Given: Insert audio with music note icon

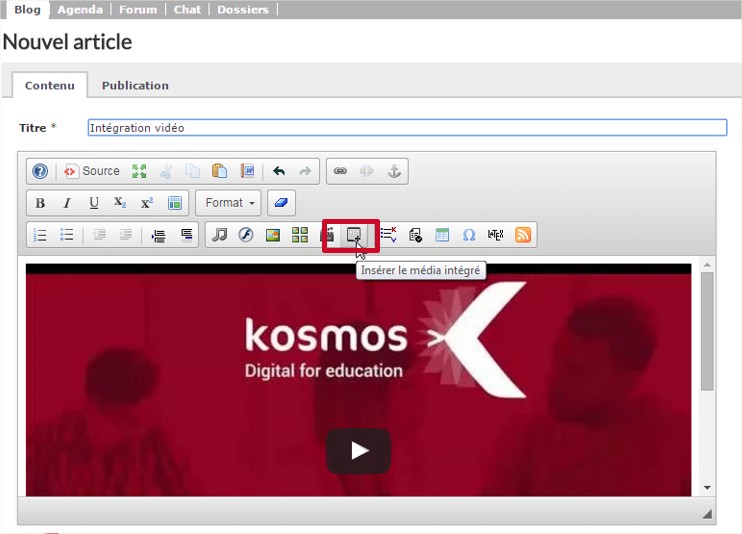Looking at the screenshot, I should coord(219,235).
